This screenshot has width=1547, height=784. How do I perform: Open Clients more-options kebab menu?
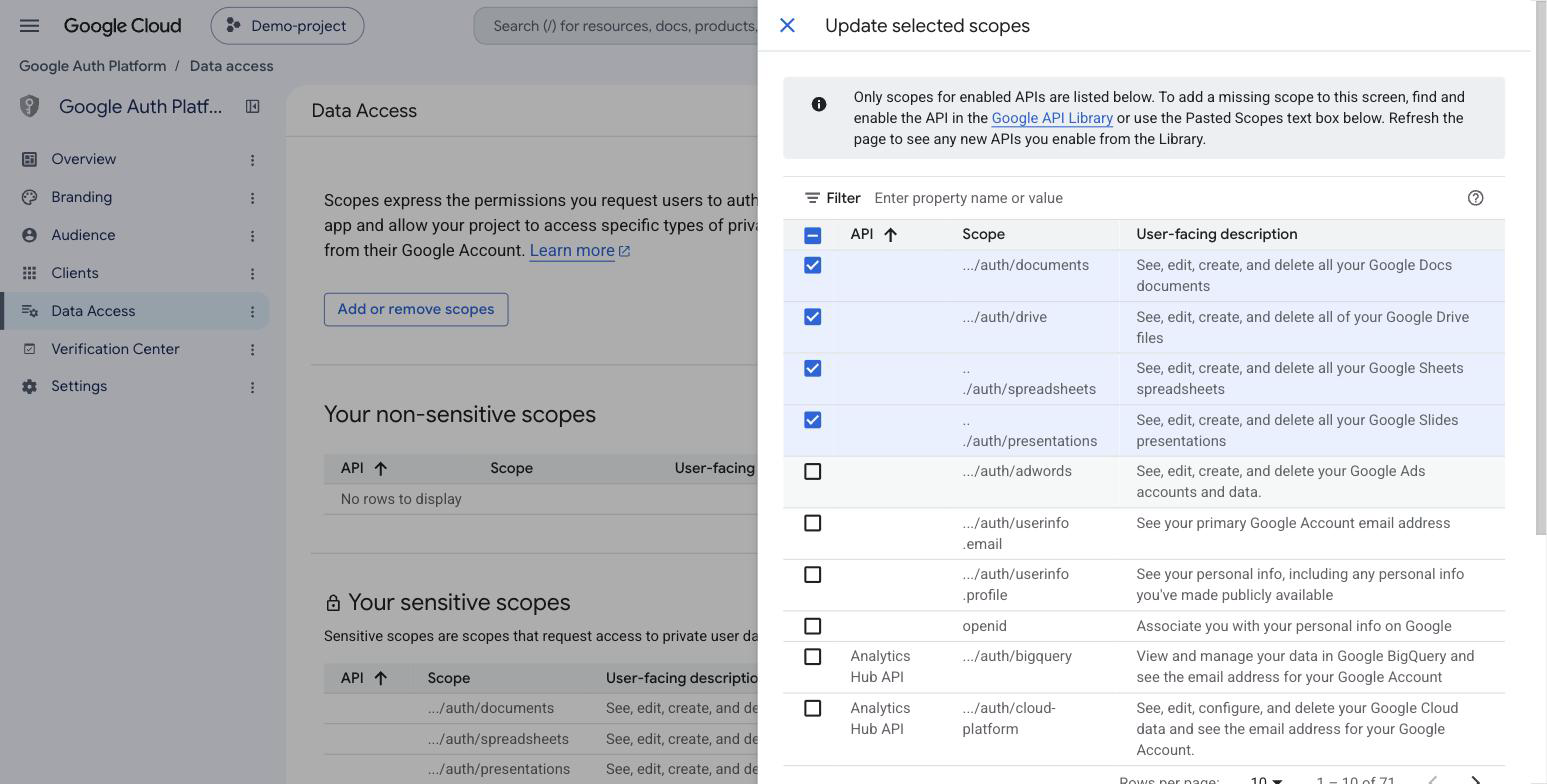[252, 274]
